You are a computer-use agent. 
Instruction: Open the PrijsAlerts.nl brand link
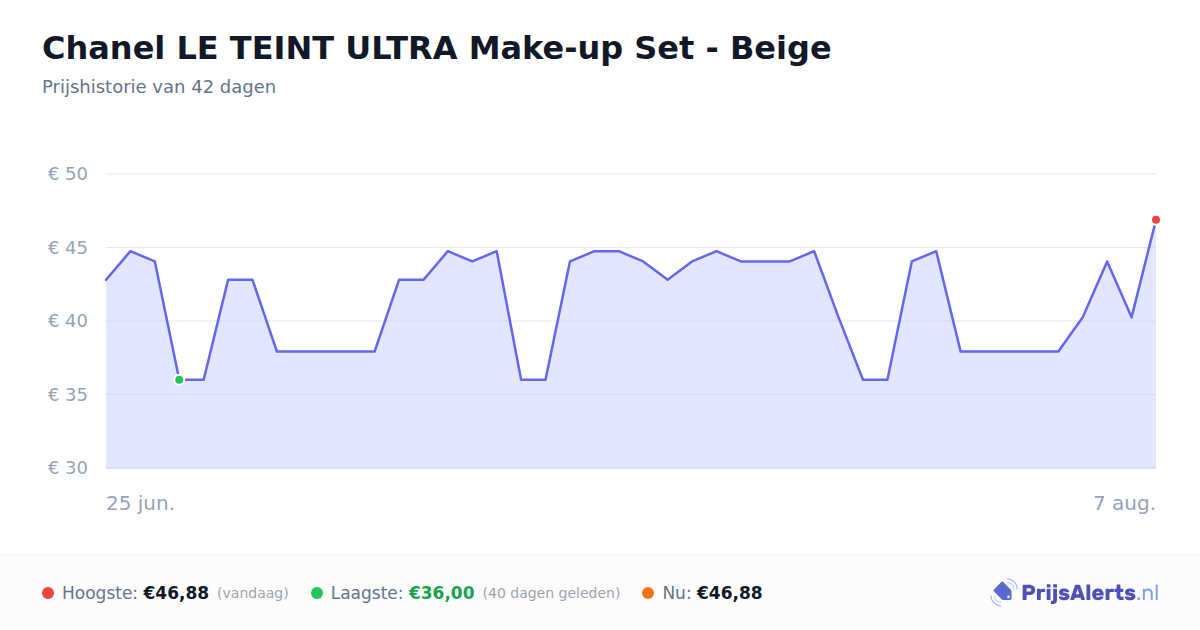1075,593
